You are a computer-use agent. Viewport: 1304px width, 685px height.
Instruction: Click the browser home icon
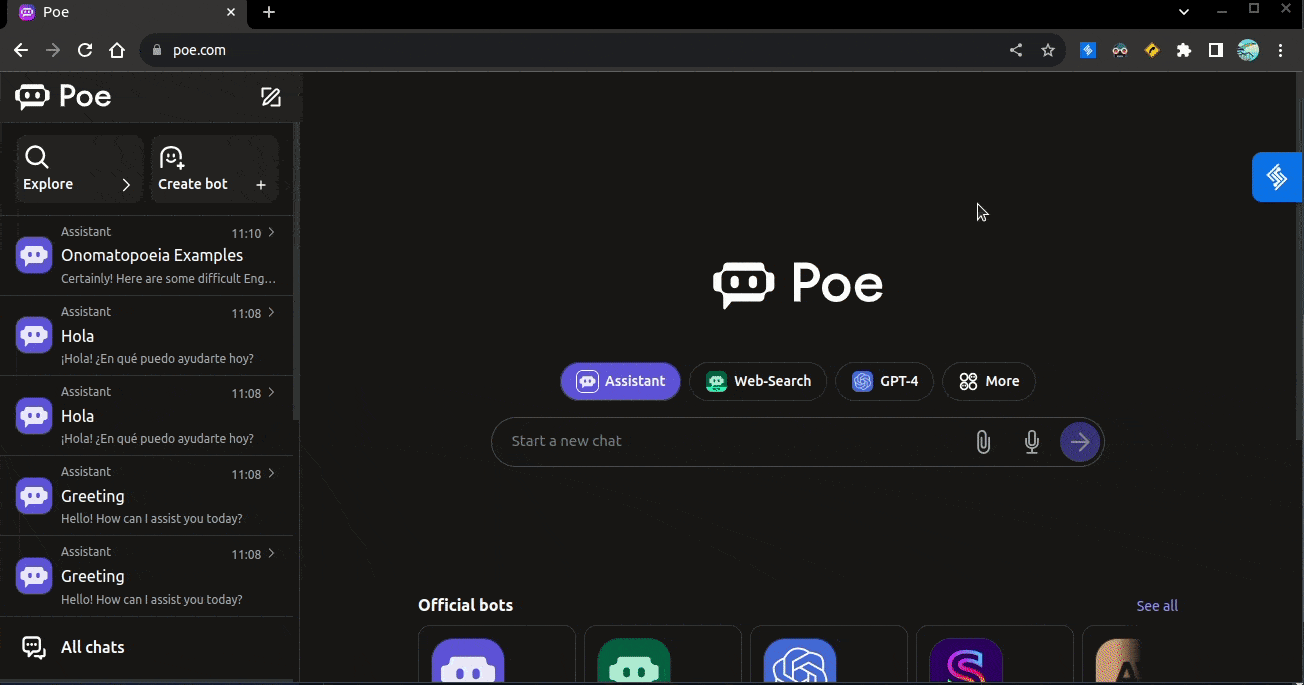point(117,50)
